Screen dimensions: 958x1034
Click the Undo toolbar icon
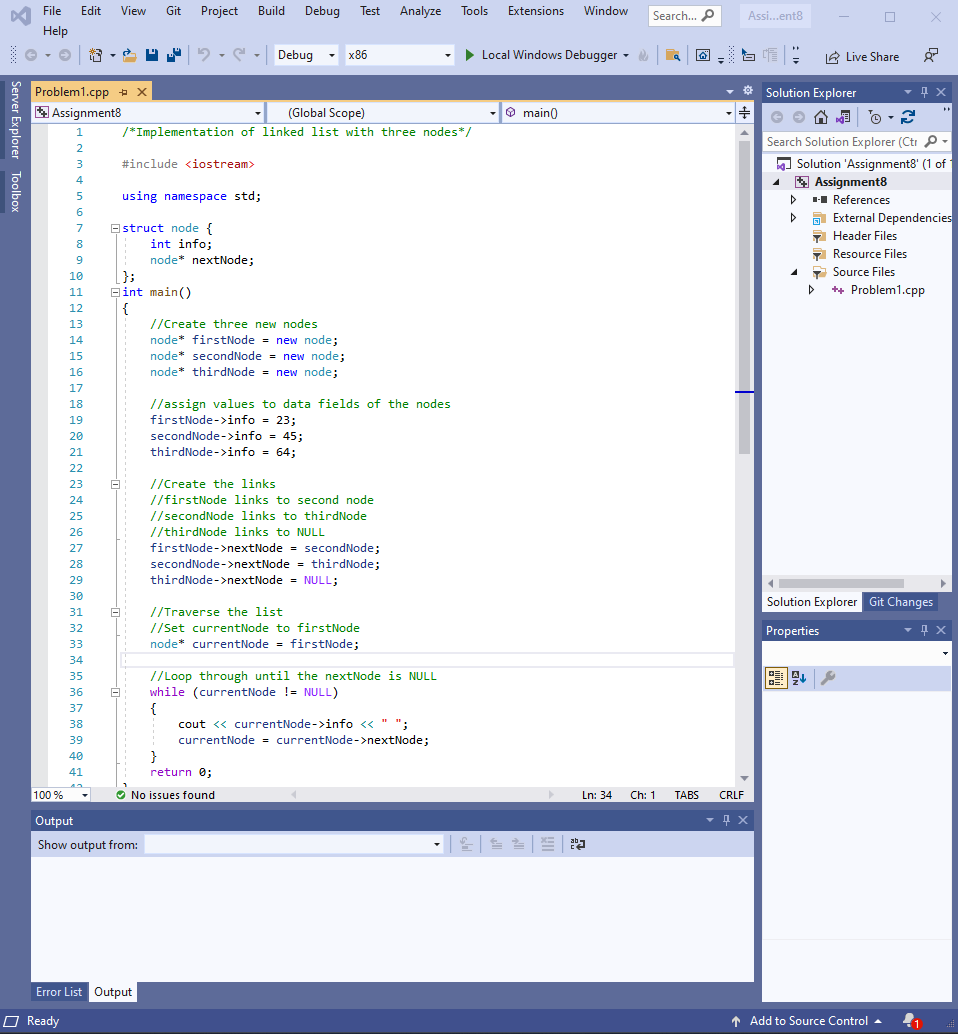(x=204, y=55)
